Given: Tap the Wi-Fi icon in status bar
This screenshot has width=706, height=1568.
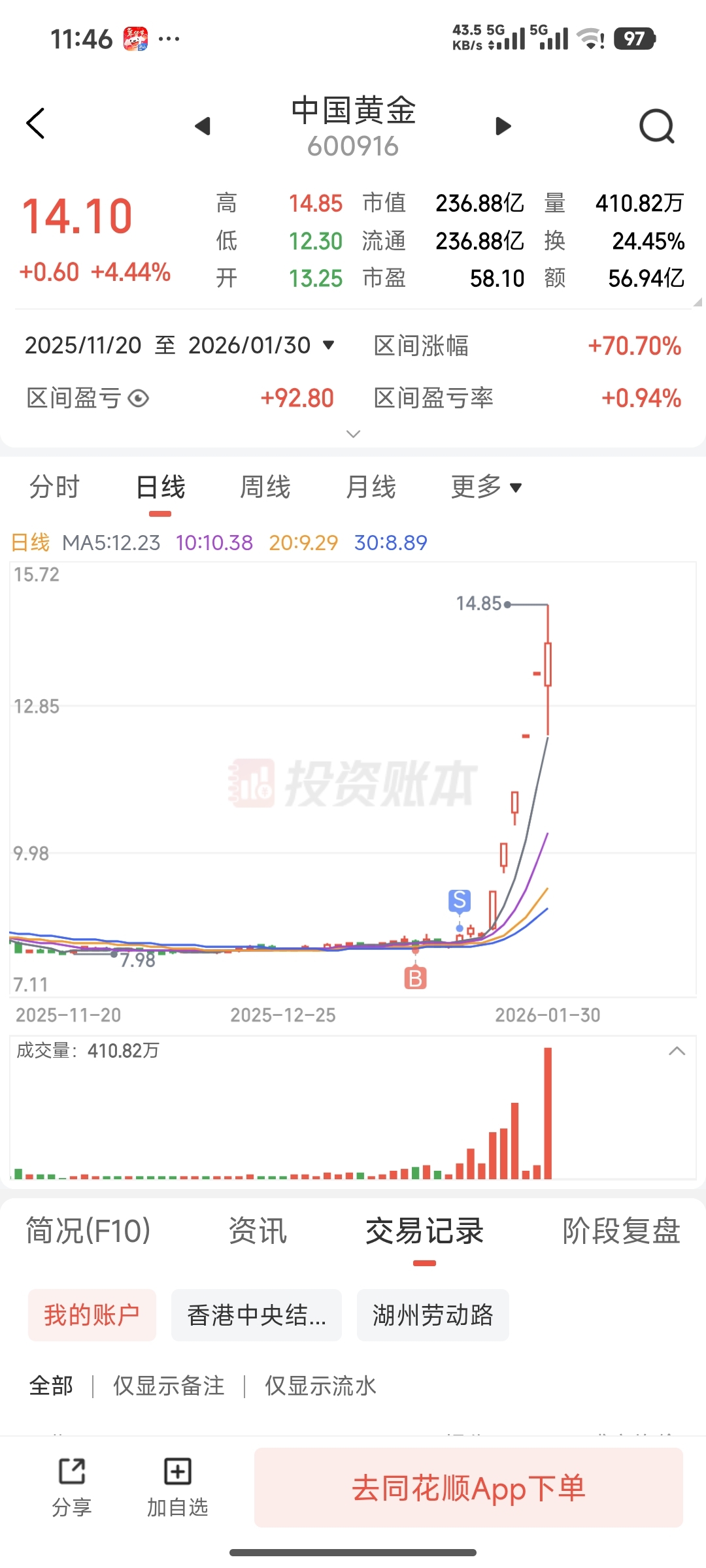Looking at the screenshot, I should click(591, 39).
